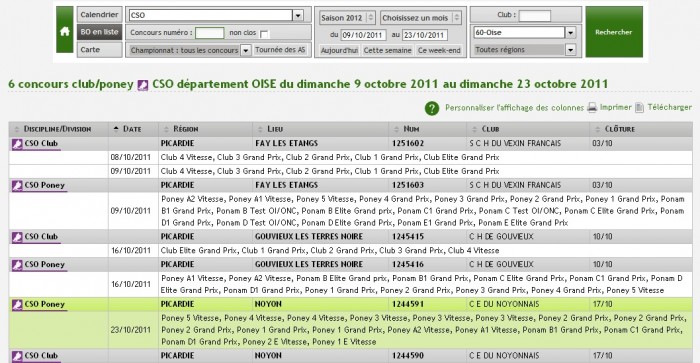
Task: Focus the end date field 23/10/2011
Action: pos(425,35)
